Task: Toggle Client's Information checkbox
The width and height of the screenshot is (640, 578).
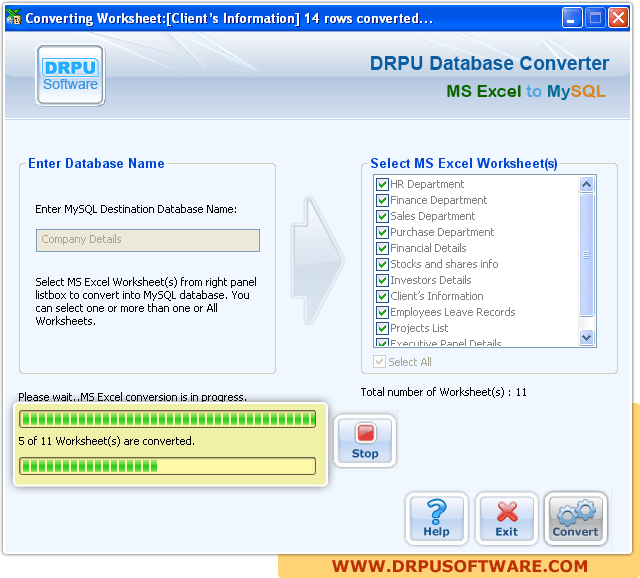Action: [382, 296]
